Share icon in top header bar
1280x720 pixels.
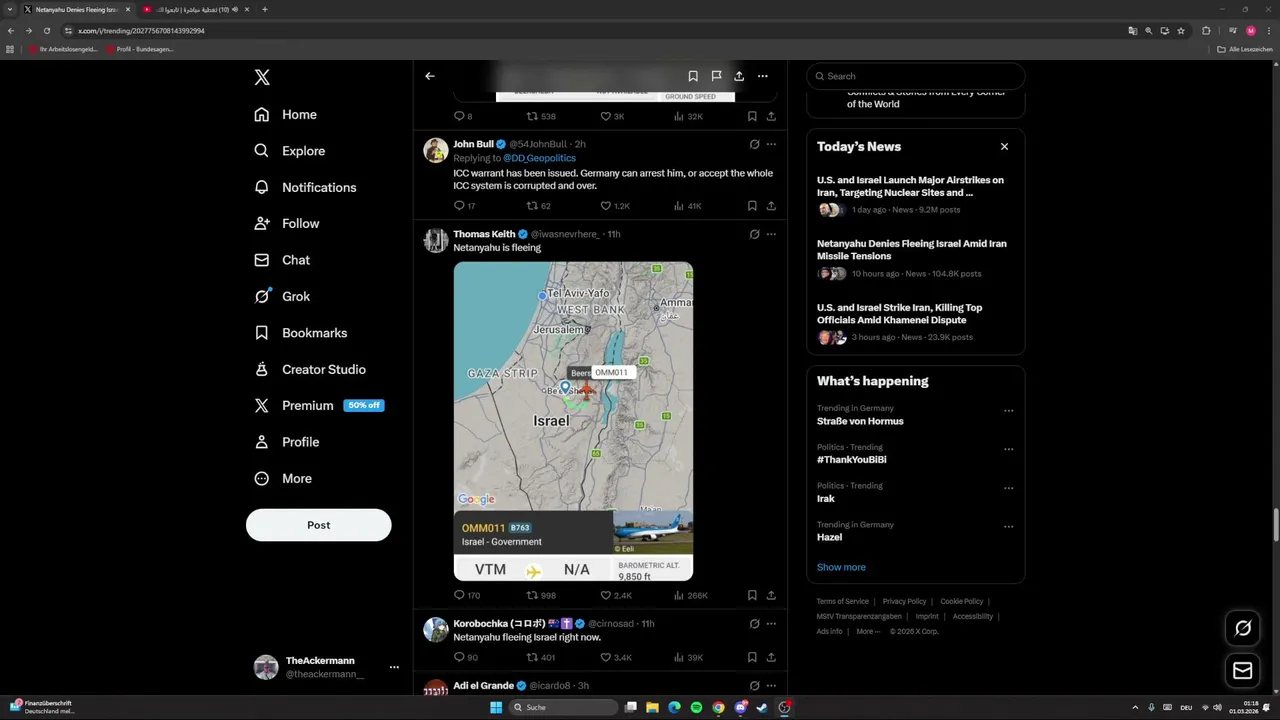pos(739,76)
